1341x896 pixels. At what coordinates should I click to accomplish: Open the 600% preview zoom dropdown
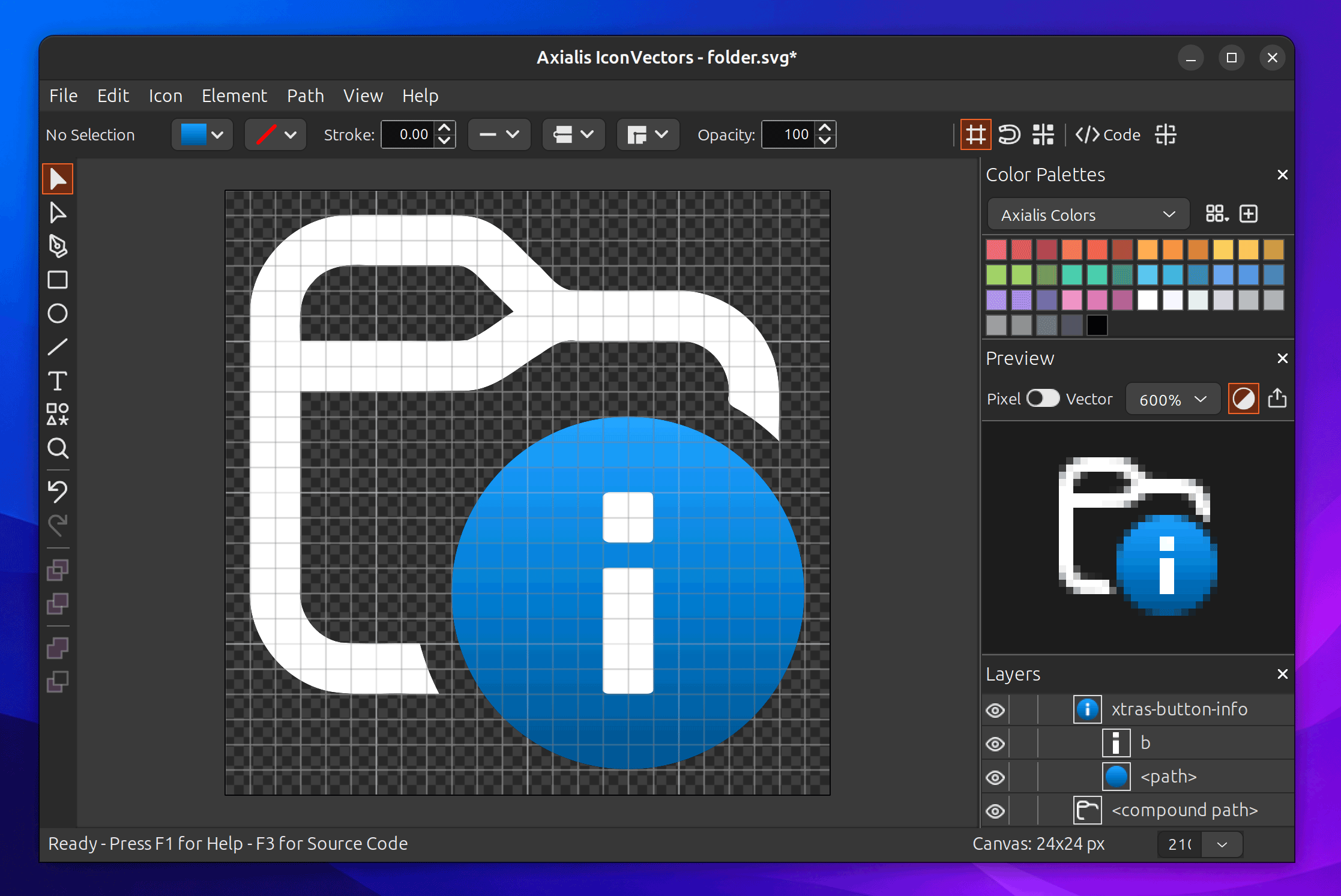point(1172,399)
